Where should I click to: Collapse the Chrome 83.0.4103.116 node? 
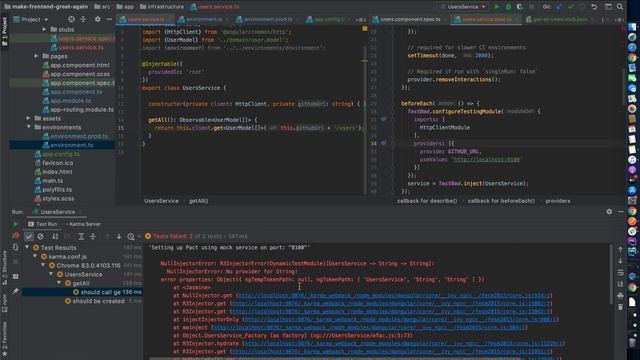click(x=43, y=265)
